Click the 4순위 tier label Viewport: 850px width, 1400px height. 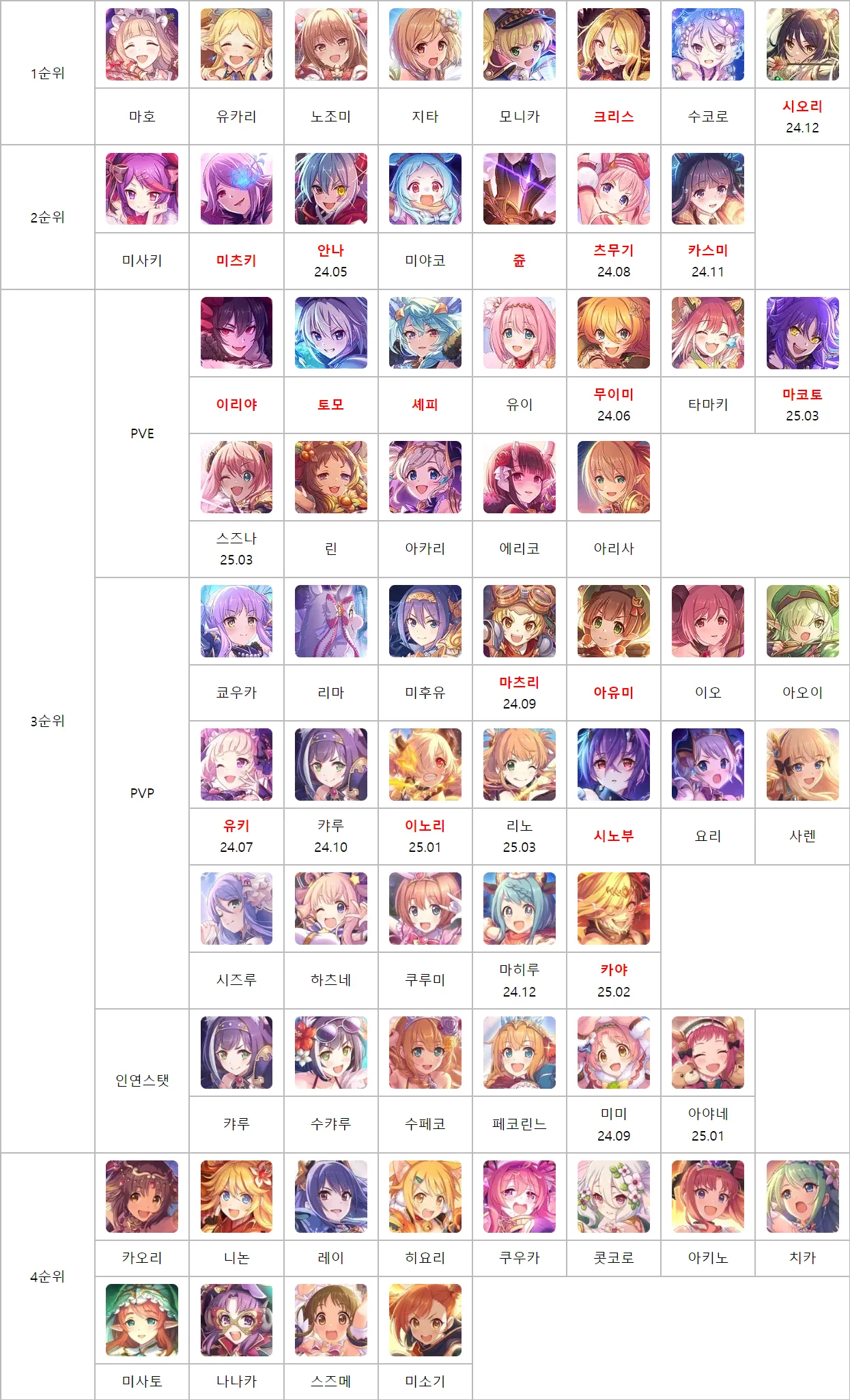click(47, 1276)
